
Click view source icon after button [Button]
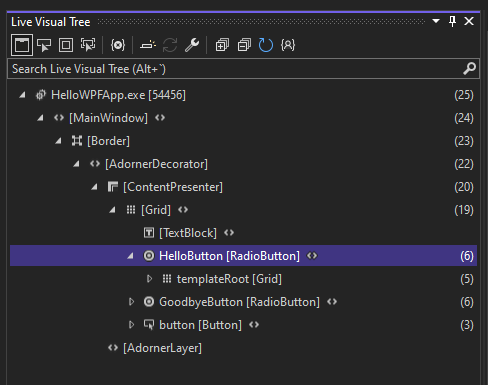(254, 325)
